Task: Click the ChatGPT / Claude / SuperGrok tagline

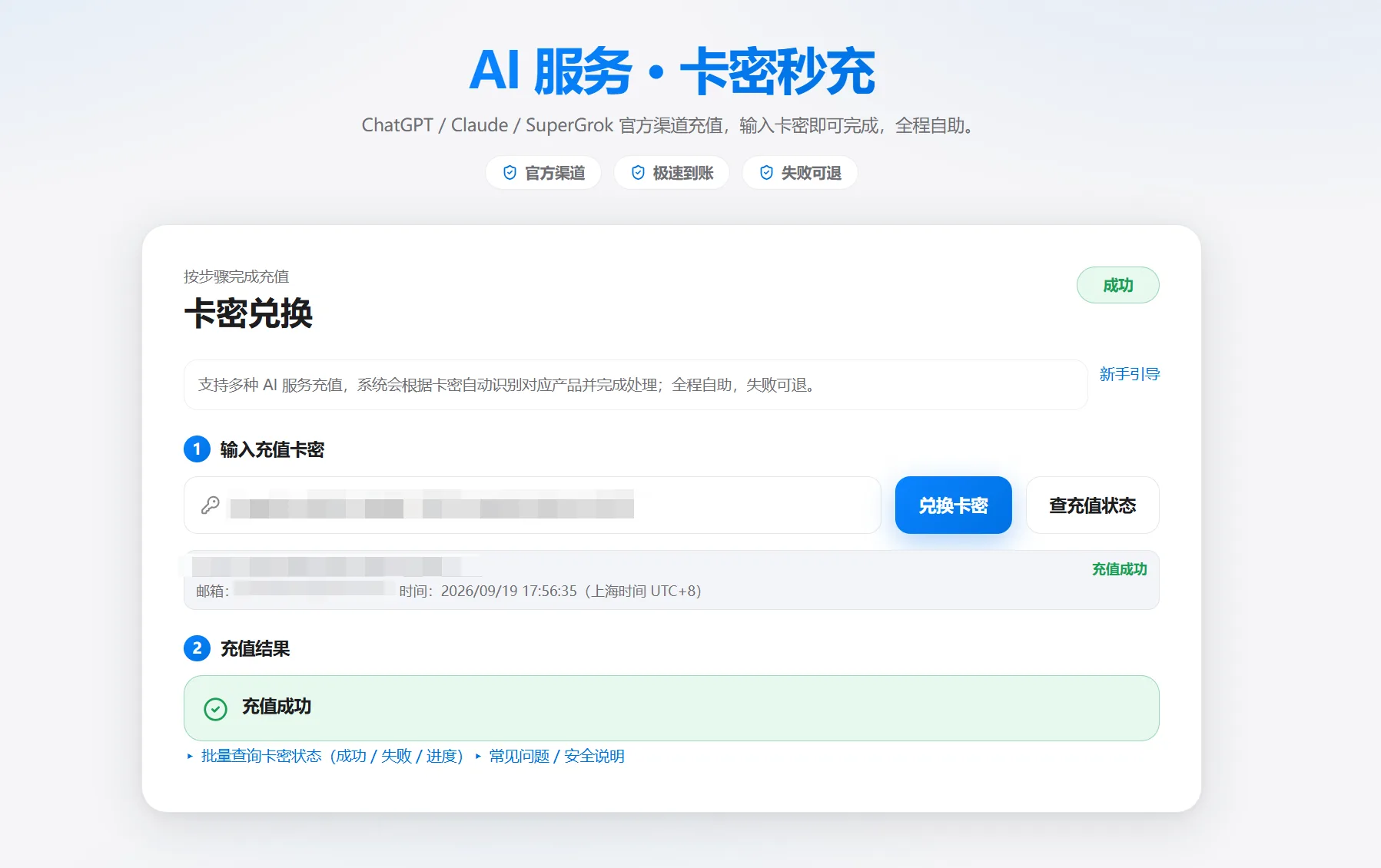Action: 668,125
